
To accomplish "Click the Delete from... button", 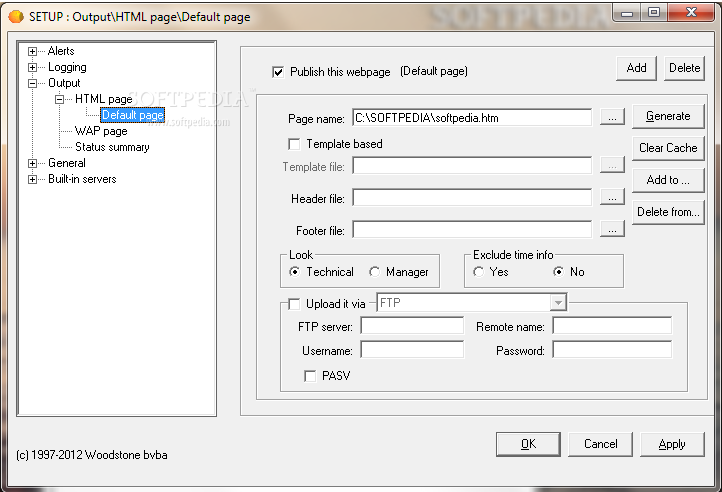I will (668, 212).
